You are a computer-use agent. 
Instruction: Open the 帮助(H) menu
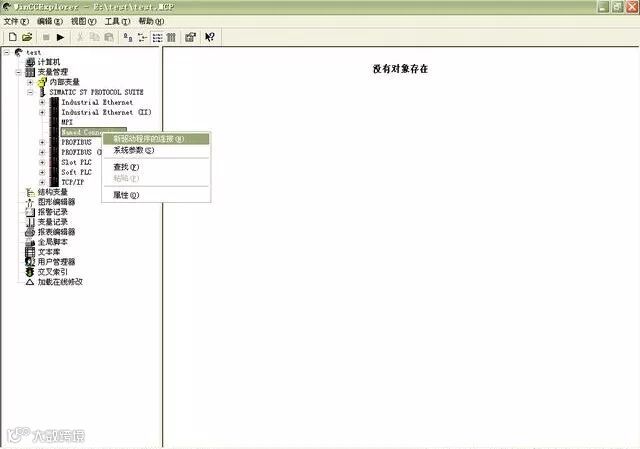coord(151,21)
